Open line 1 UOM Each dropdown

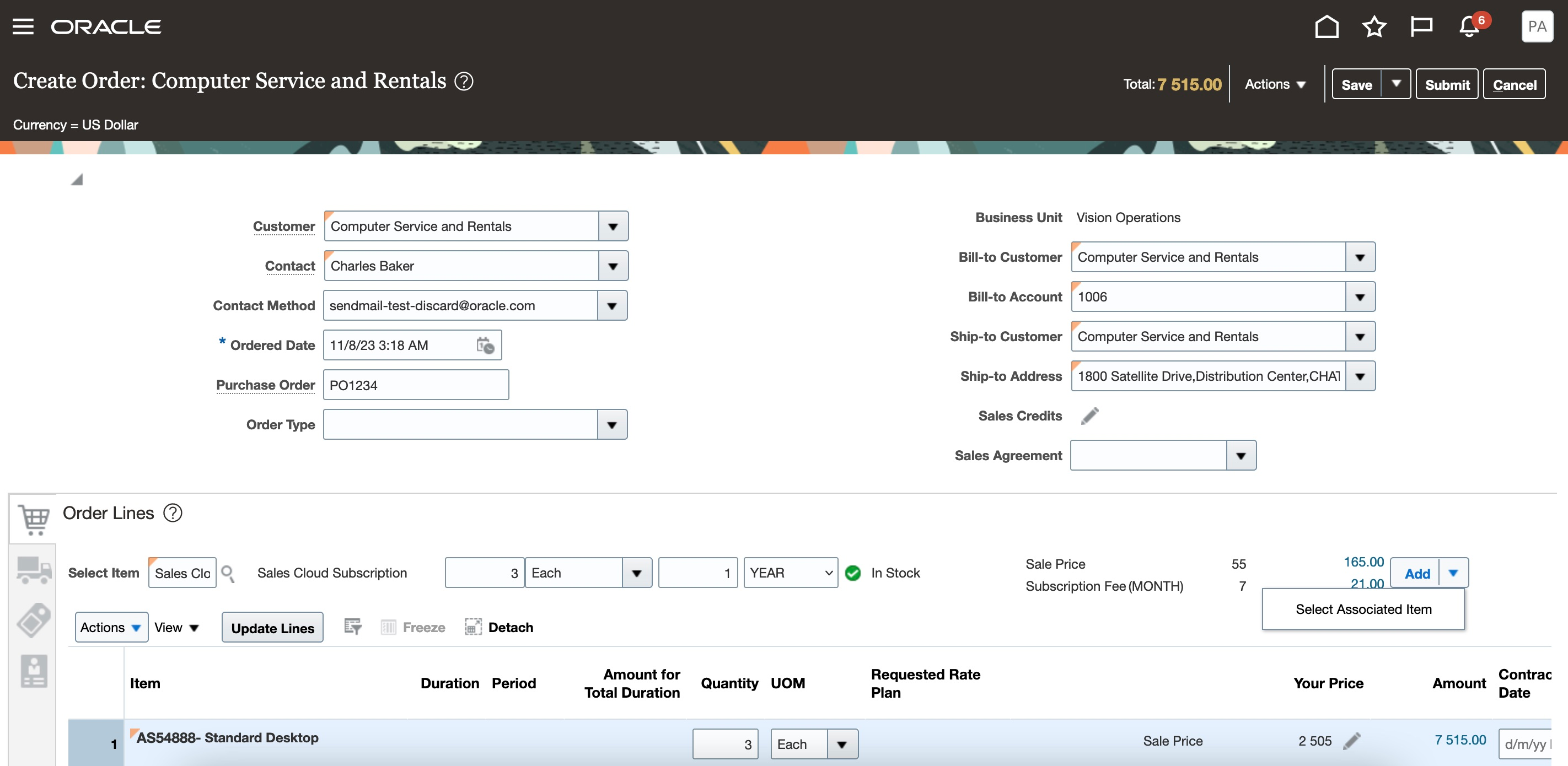click(842, 744)
